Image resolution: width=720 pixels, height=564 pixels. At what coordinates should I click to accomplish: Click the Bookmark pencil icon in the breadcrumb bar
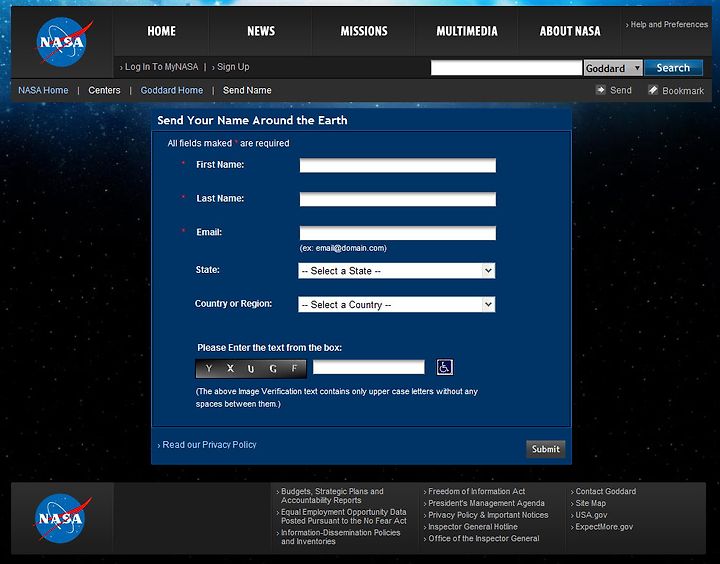[653, 90]
